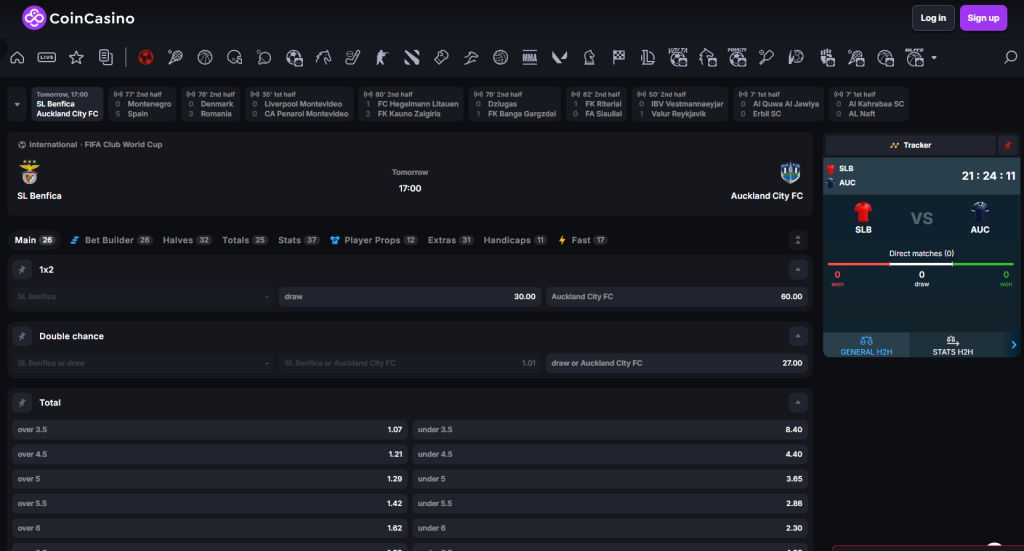Select the Dota 2 icon
The image size is (1024, 551).
tap(411, 57)
